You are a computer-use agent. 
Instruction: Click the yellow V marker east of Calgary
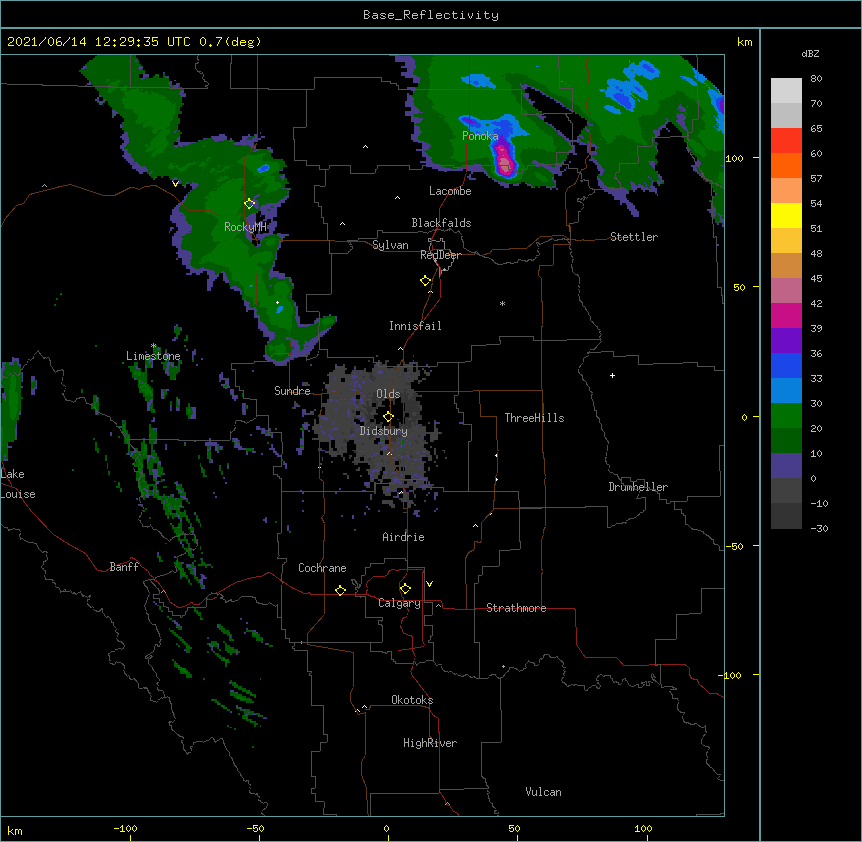click(x=429, y=584)
